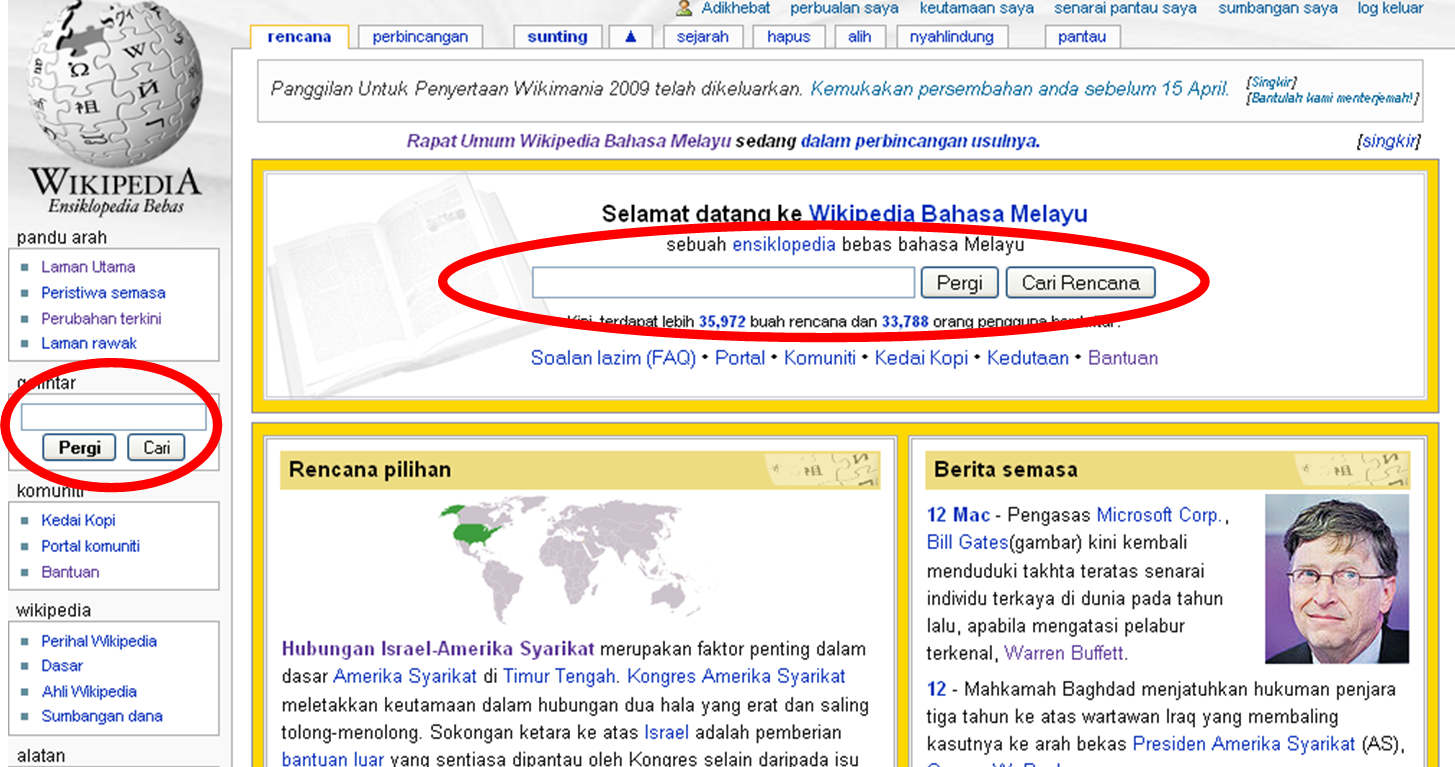Open the Adikhebat user page link
This screenshot has width=1455, height=767.
(735, 8)
